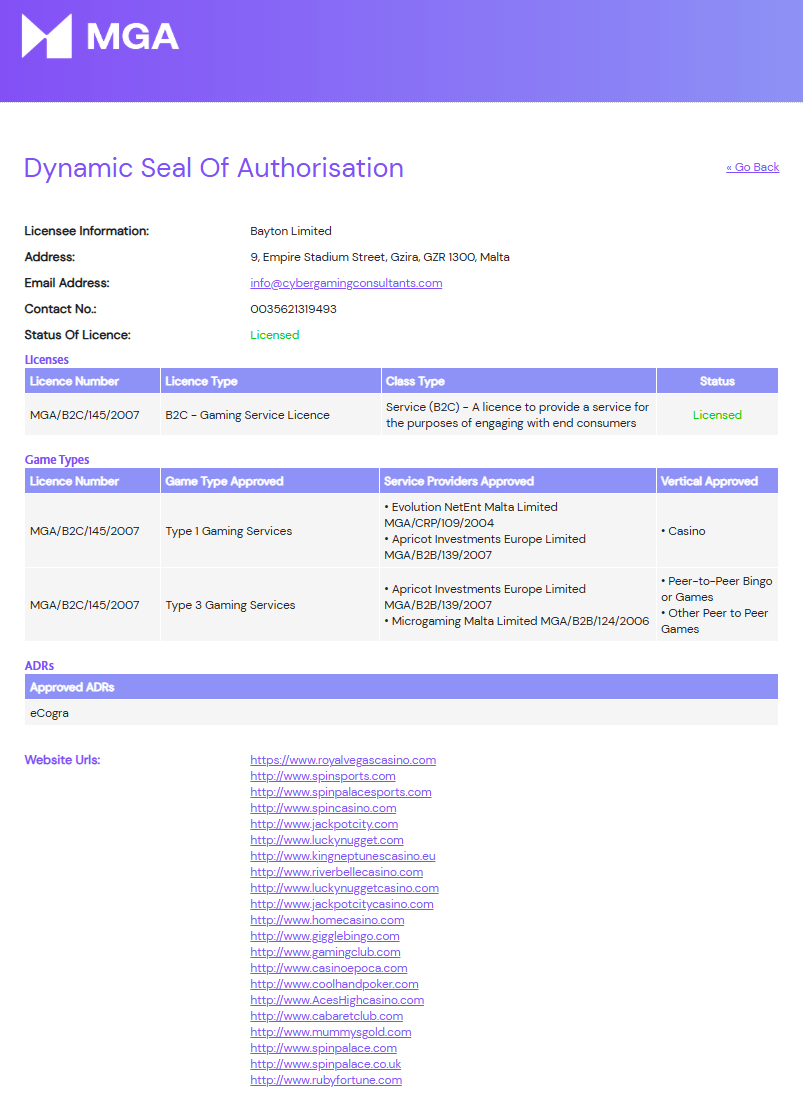The height and width of the screenshot is (1099, 803).
Task: Click Game Type Approved column header
Action: pyautogui.click(x=270, y=481)
